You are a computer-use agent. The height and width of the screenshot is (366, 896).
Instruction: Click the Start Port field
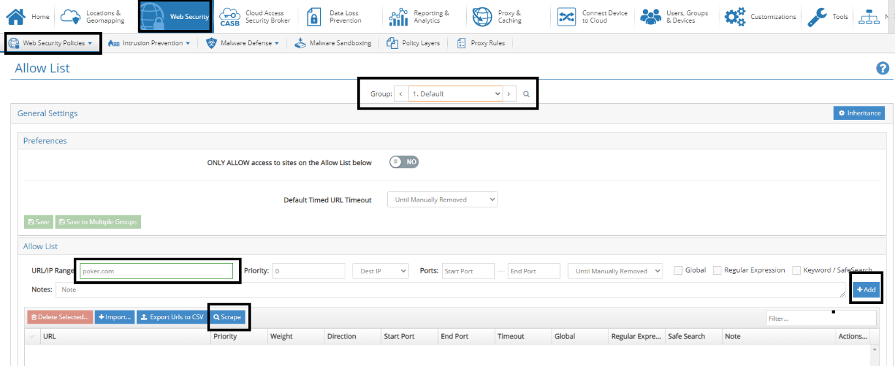[x=469, y=271]
